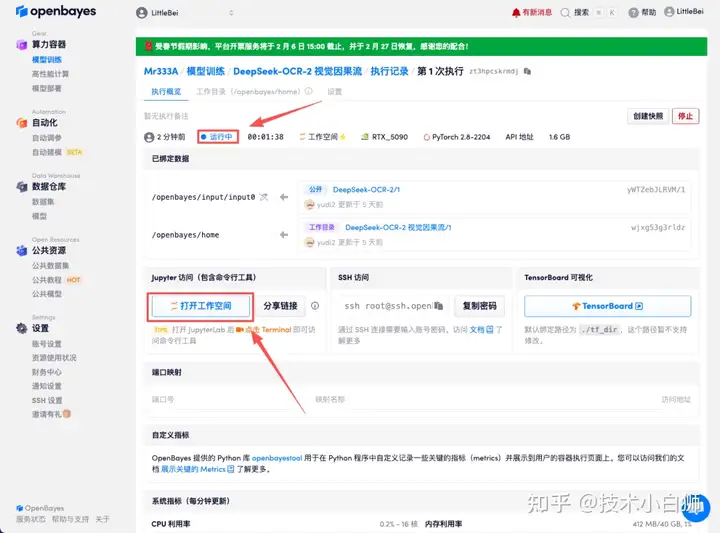Click 帮助与支持 footer link

click(x=70, y=519)
